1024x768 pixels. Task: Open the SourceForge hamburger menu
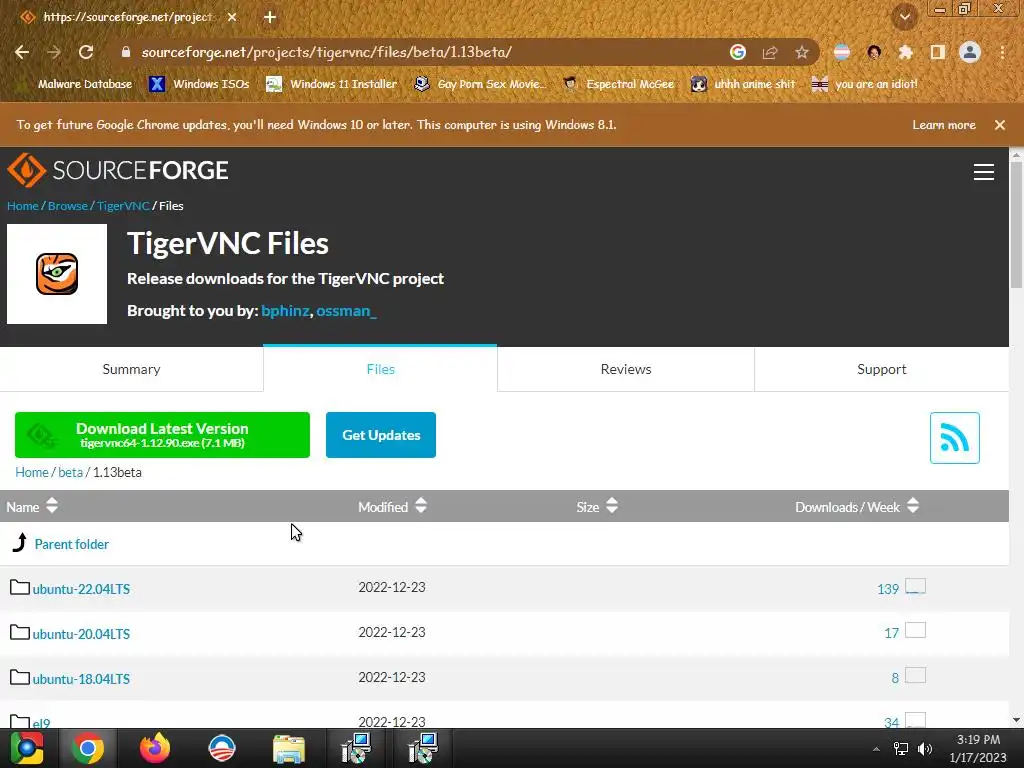(x=984, y=172)
